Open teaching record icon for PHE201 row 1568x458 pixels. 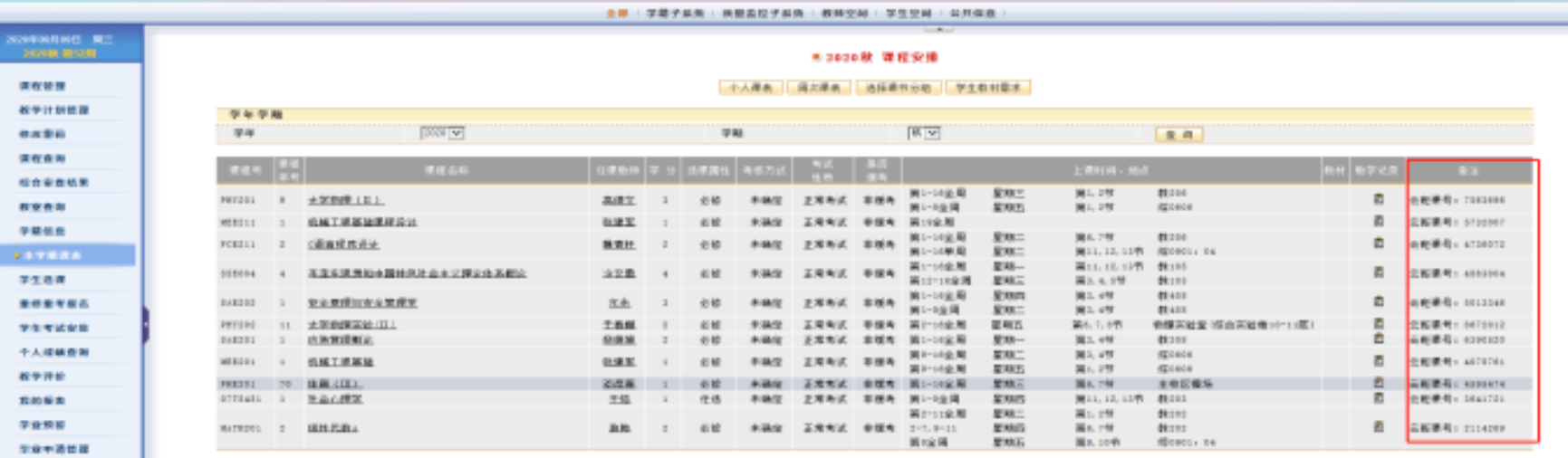click(1378, 384)
